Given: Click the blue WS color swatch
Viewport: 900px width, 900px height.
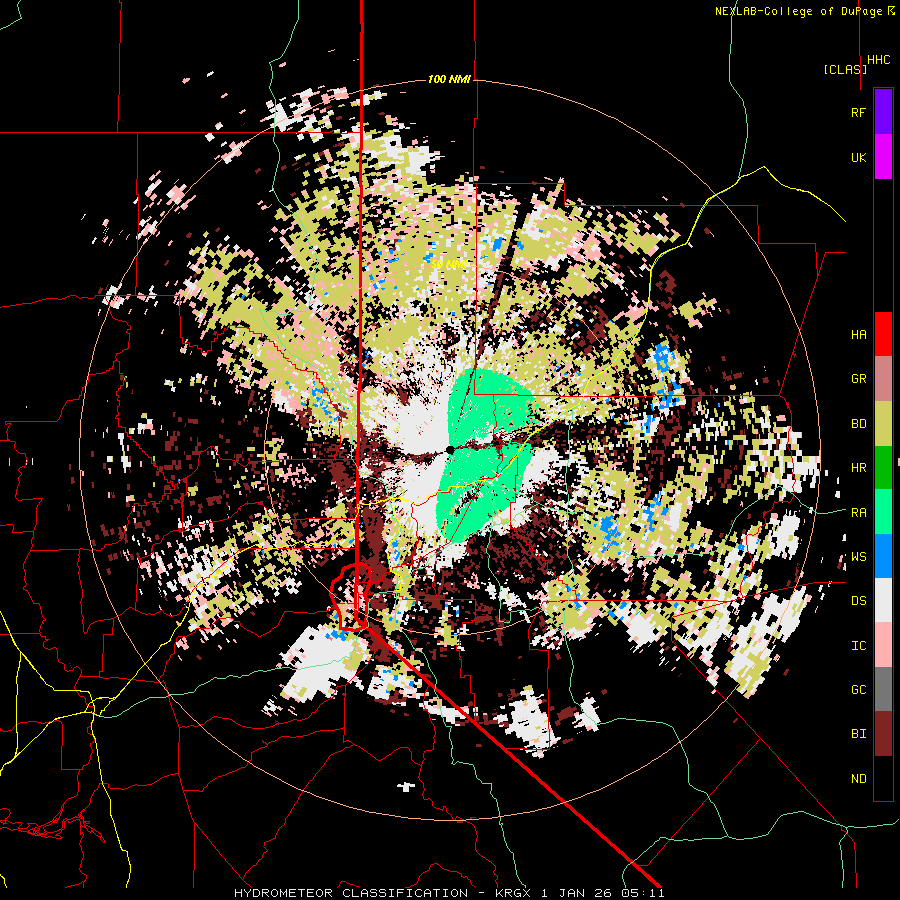Looking at the screenshot, I should [x=883, y=556].
